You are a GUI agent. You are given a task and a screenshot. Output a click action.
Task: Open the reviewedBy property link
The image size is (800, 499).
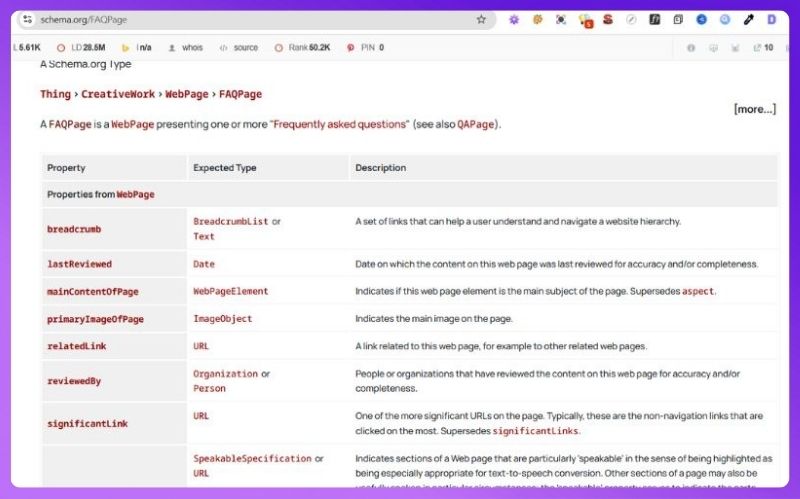click(x=74, y=381)
